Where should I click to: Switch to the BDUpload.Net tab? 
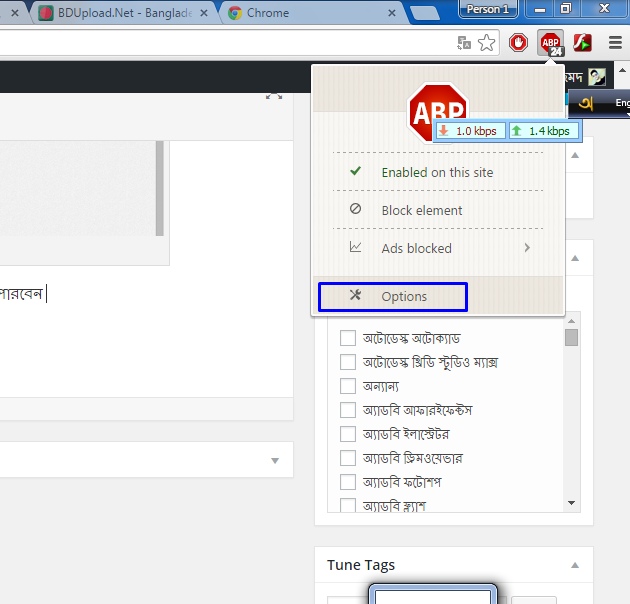coord(123,13)
